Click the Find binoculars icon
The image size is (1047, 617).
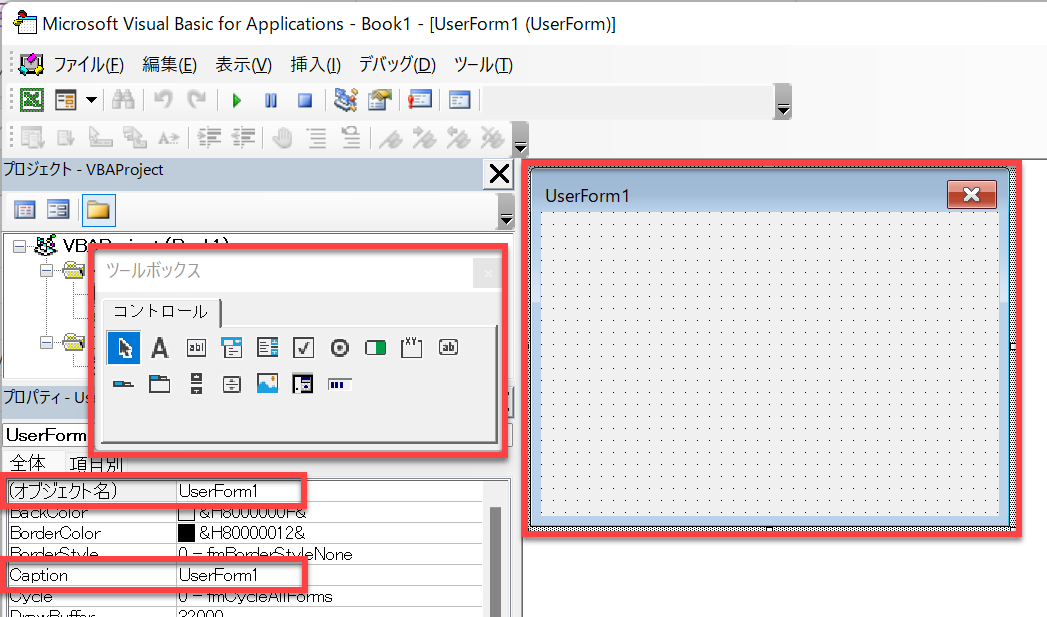(123, 100)
